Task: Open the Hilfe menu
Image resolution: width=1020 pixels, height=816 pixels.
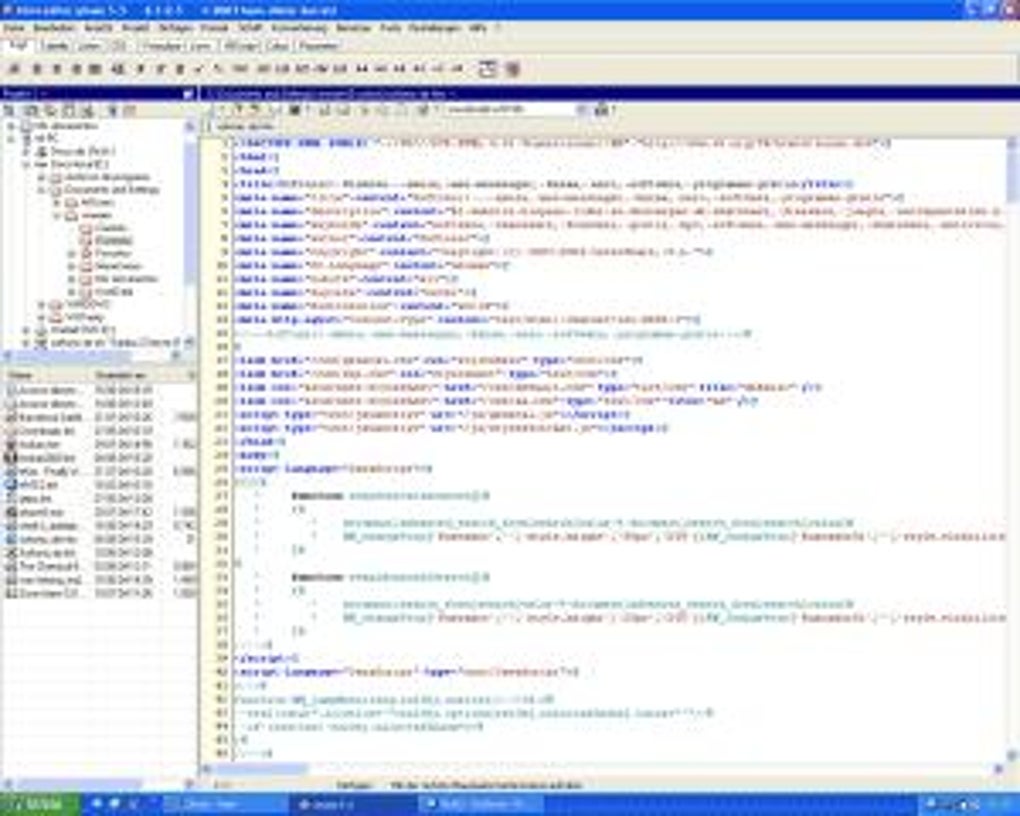Action: tap(477, 28)
